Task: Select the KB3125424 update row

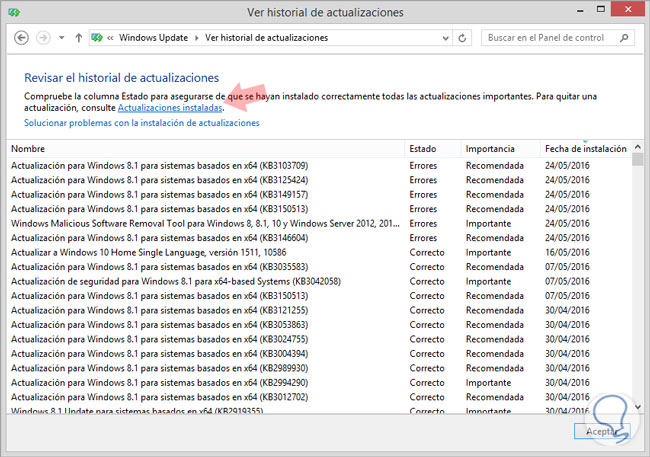Action: tap(319, 180)
